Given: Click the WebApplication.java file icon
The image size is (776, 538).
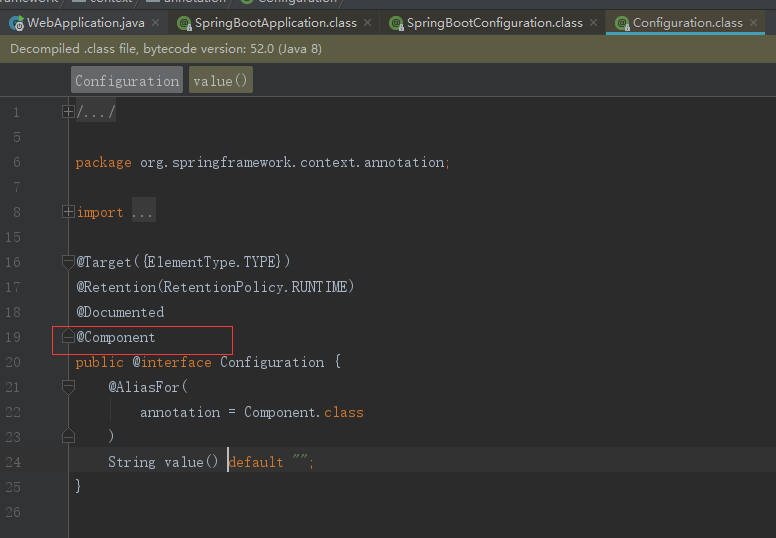Looking at the screenshot, I should pos(17,23).
